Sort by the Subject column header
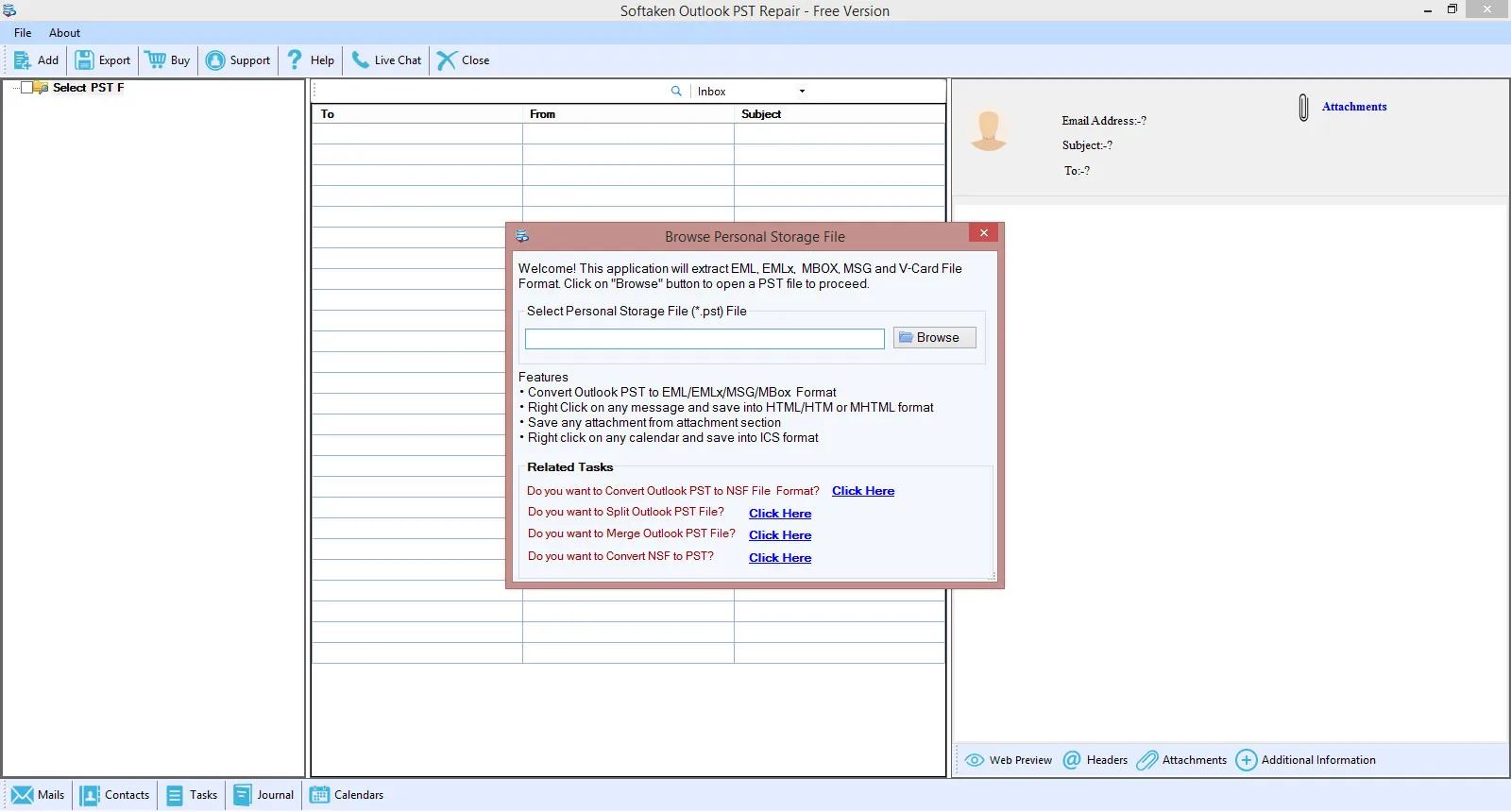 tap(840, 114)
